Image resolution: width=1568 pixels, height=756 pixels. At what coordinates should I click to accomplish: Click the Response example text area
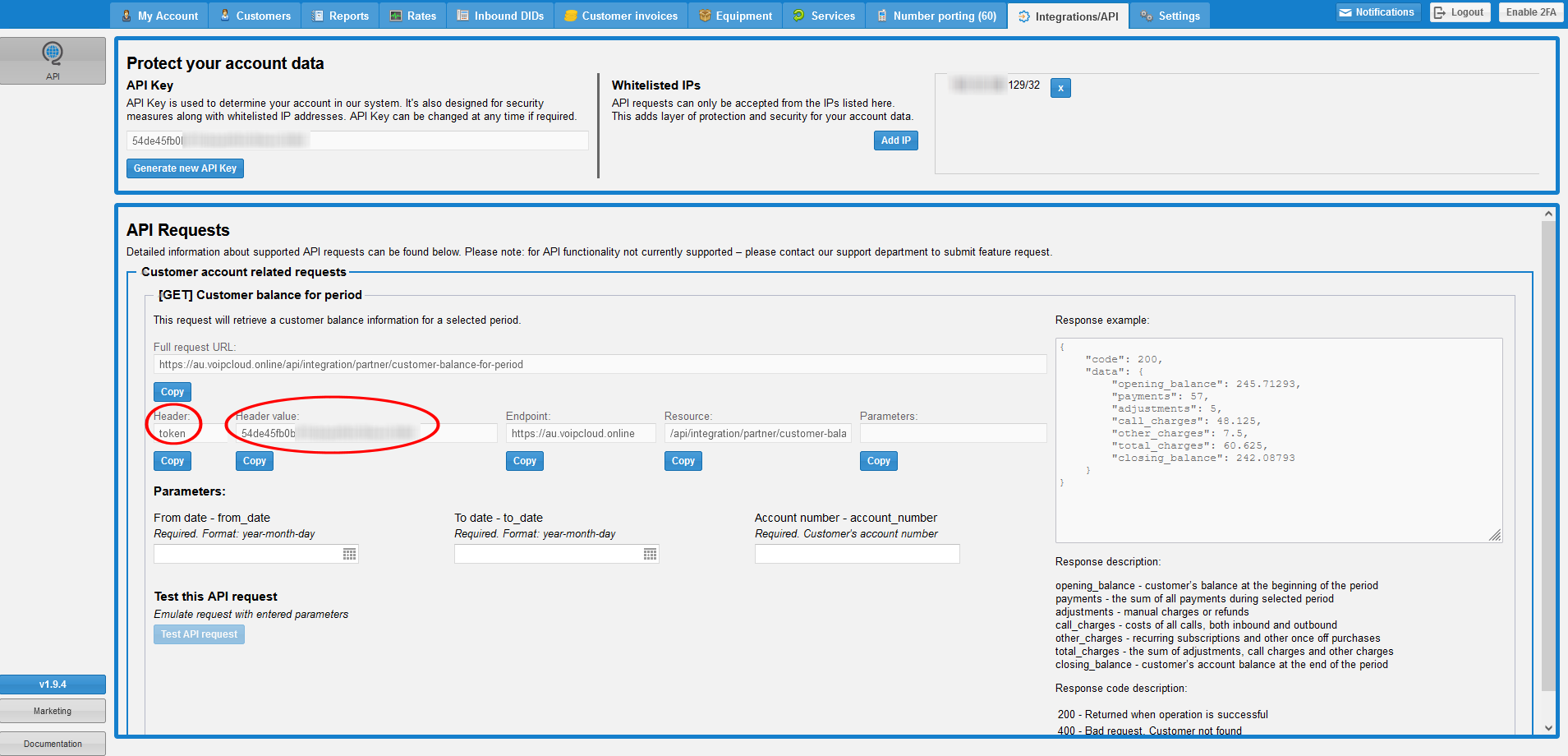click(1279, 440)
